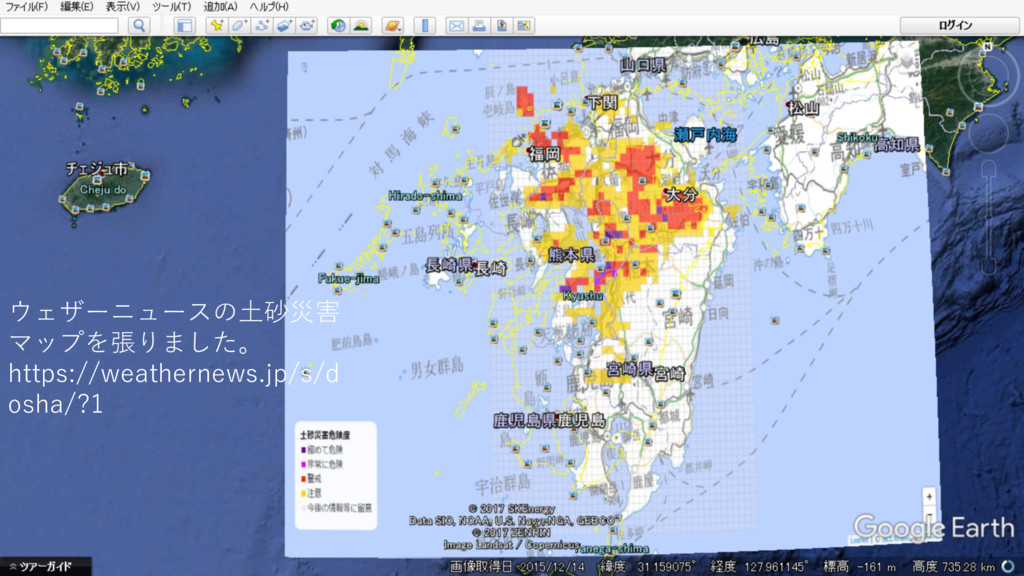This screenshot has width=1024, height=576.
Task: Show historical imagery clock icon
Action: point(338,25)
